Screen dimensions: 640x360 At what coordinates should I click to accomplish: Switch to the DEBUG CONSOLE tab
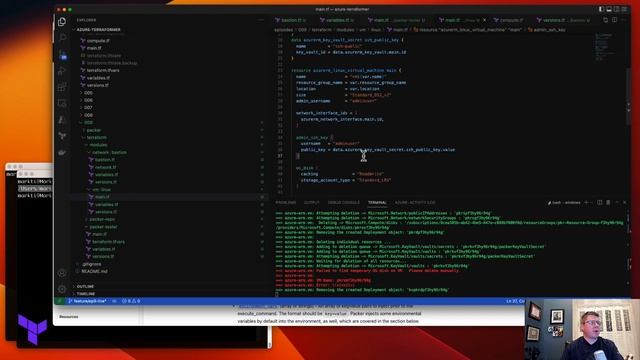click(344, 202)
